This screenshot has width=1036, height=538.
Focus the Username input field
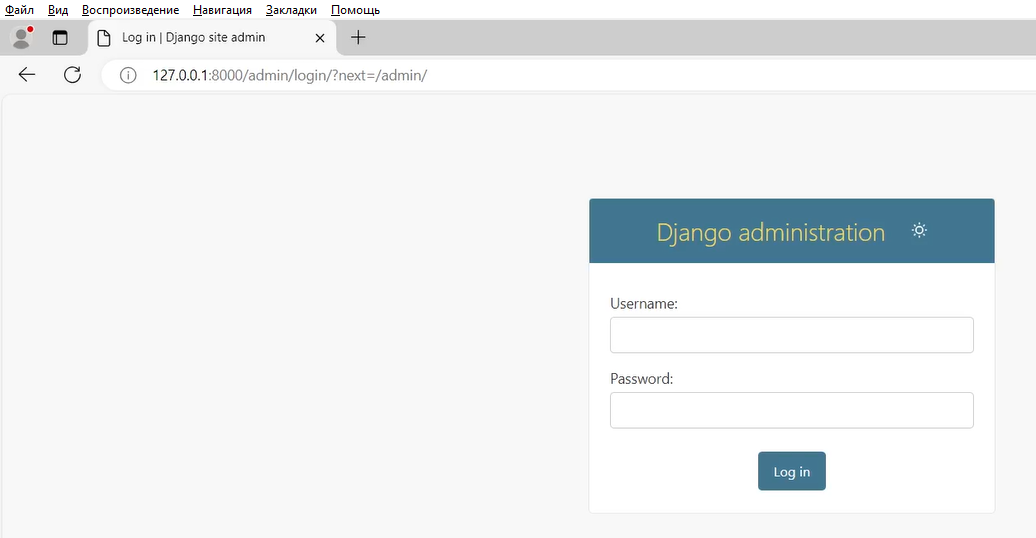coord(791,335)
